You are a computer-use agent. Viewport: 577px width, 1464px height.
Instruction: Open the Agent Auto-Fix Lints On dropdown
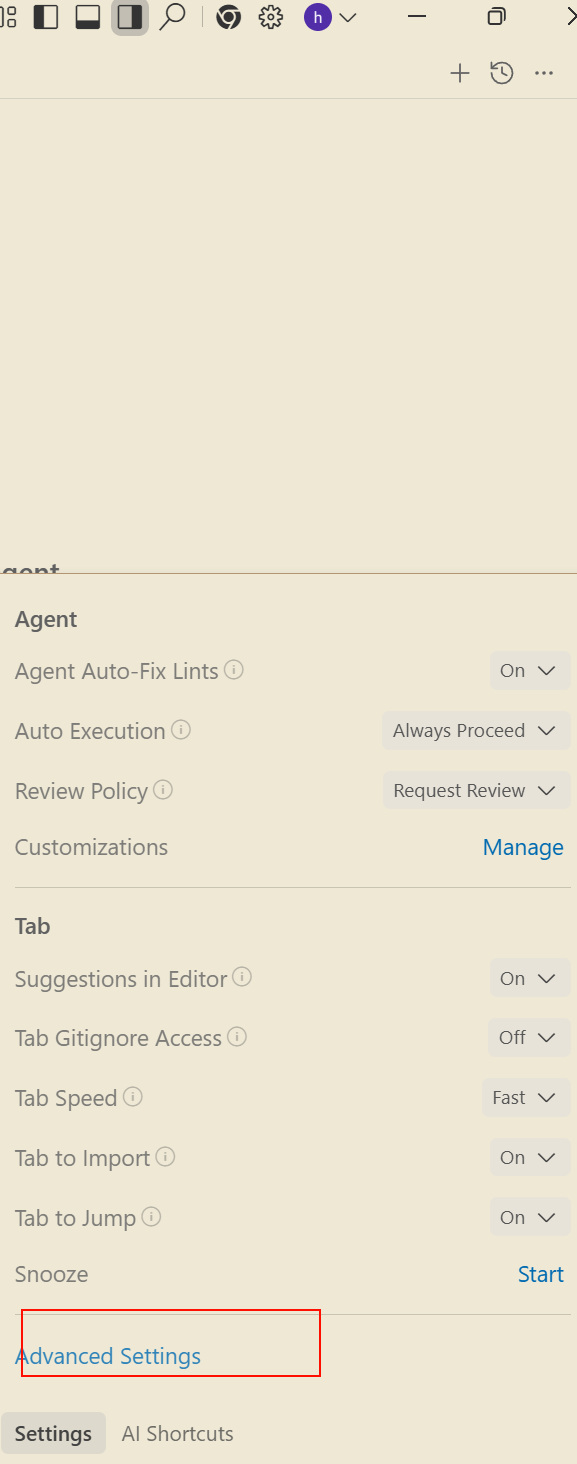point(529,671)
